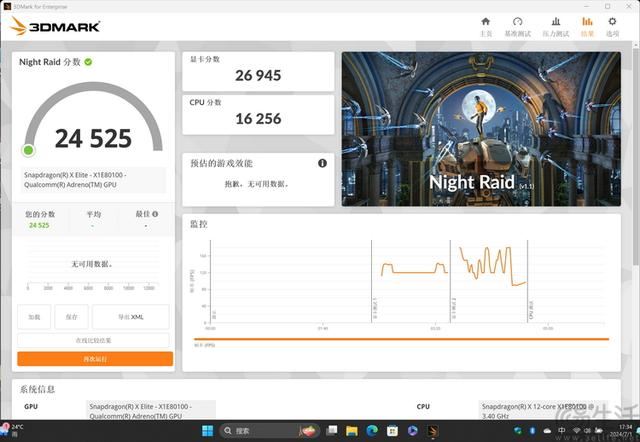The height and width of the screenshot is (442, 640).
Task: Click the taskbar search box
Action: coord(250,431)
